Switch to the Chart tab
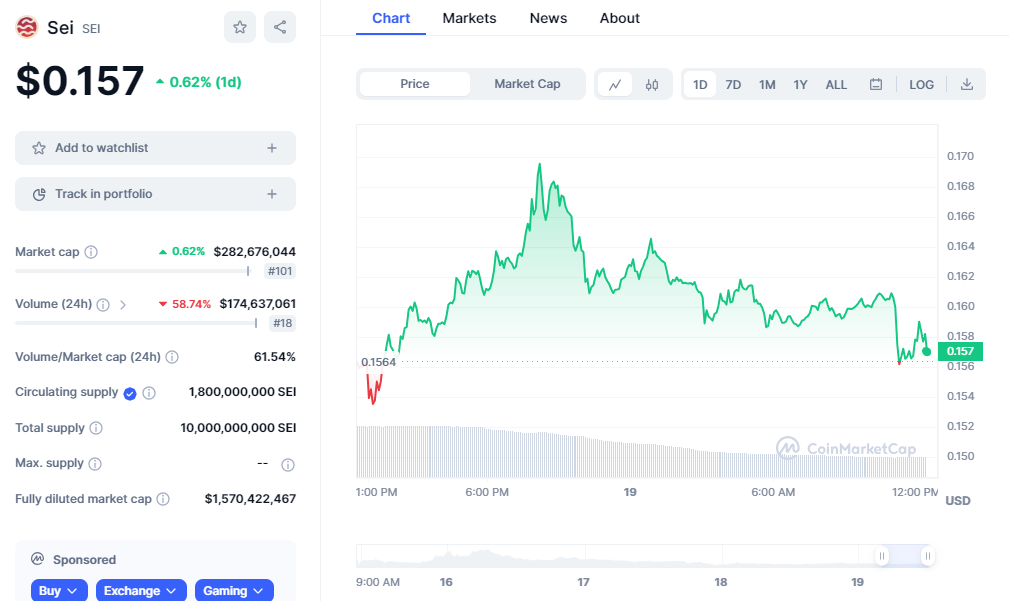The width and height of the screenshot is (1009, 601). tap(391, 18)
